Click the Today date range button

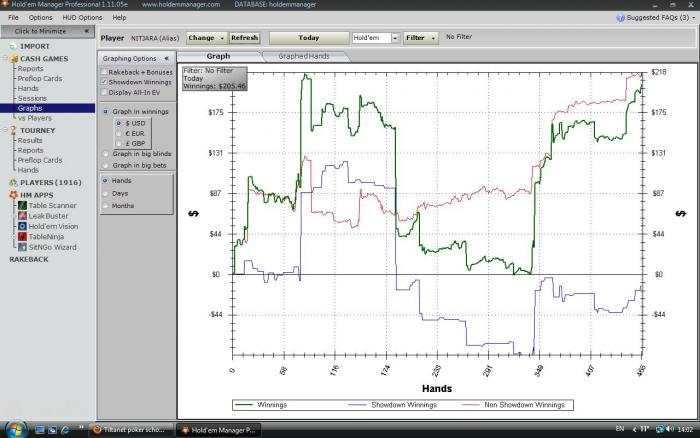click(308, 38)
